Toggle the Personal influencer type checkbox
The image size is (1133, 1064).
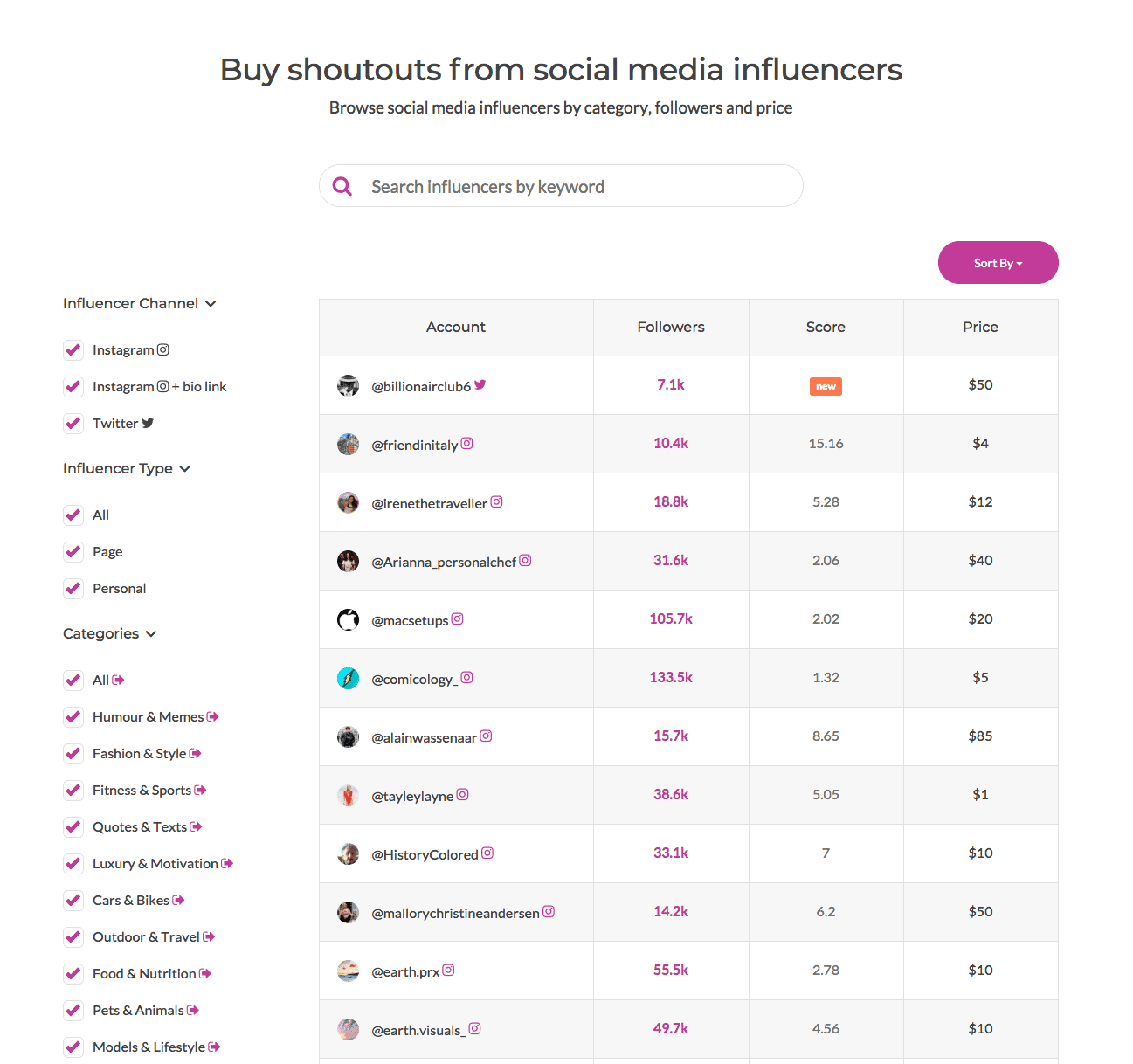click(x=73, y=589)
